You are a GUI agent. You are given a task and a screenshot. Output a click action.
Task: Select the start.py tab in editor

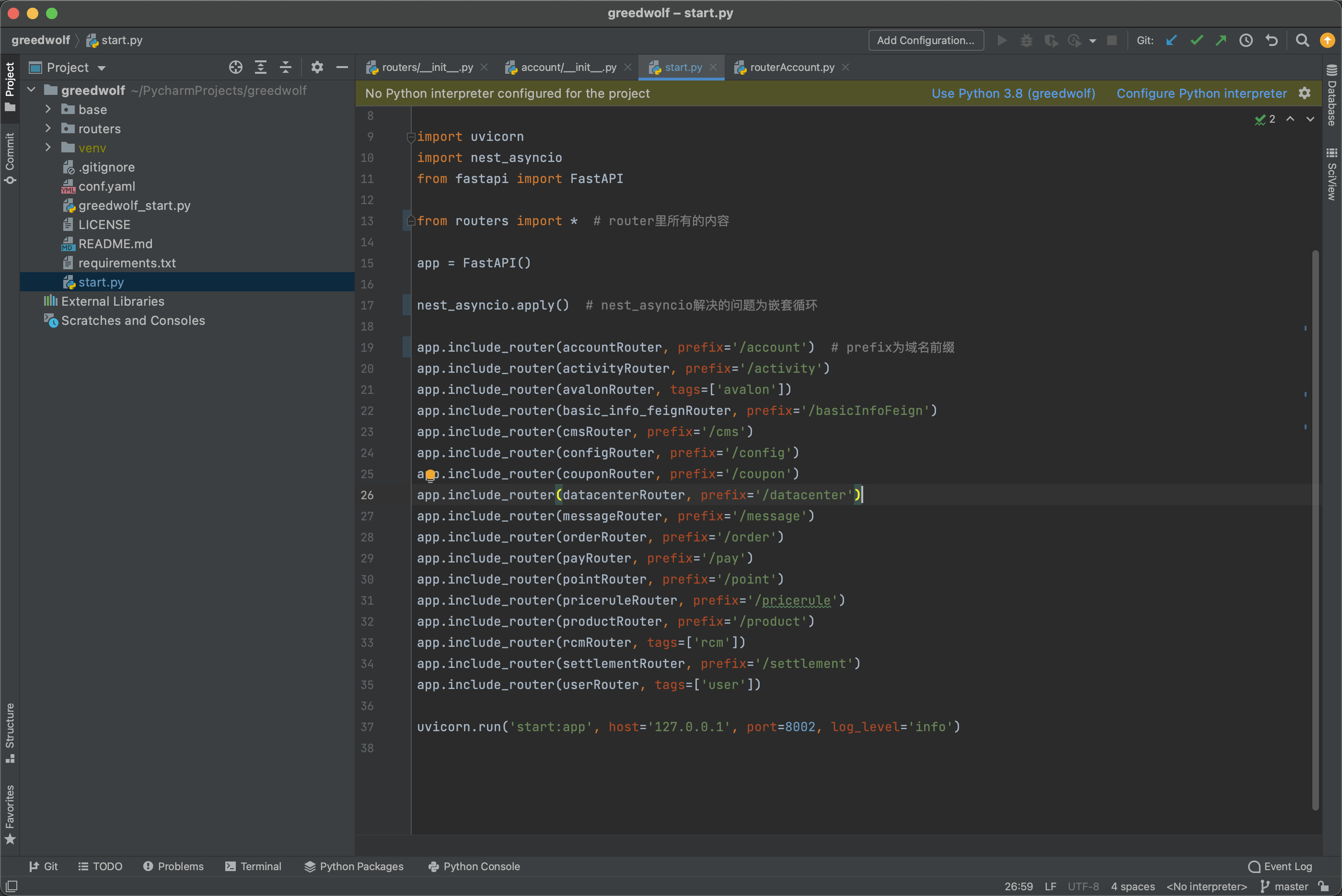[x=680, y=67]
